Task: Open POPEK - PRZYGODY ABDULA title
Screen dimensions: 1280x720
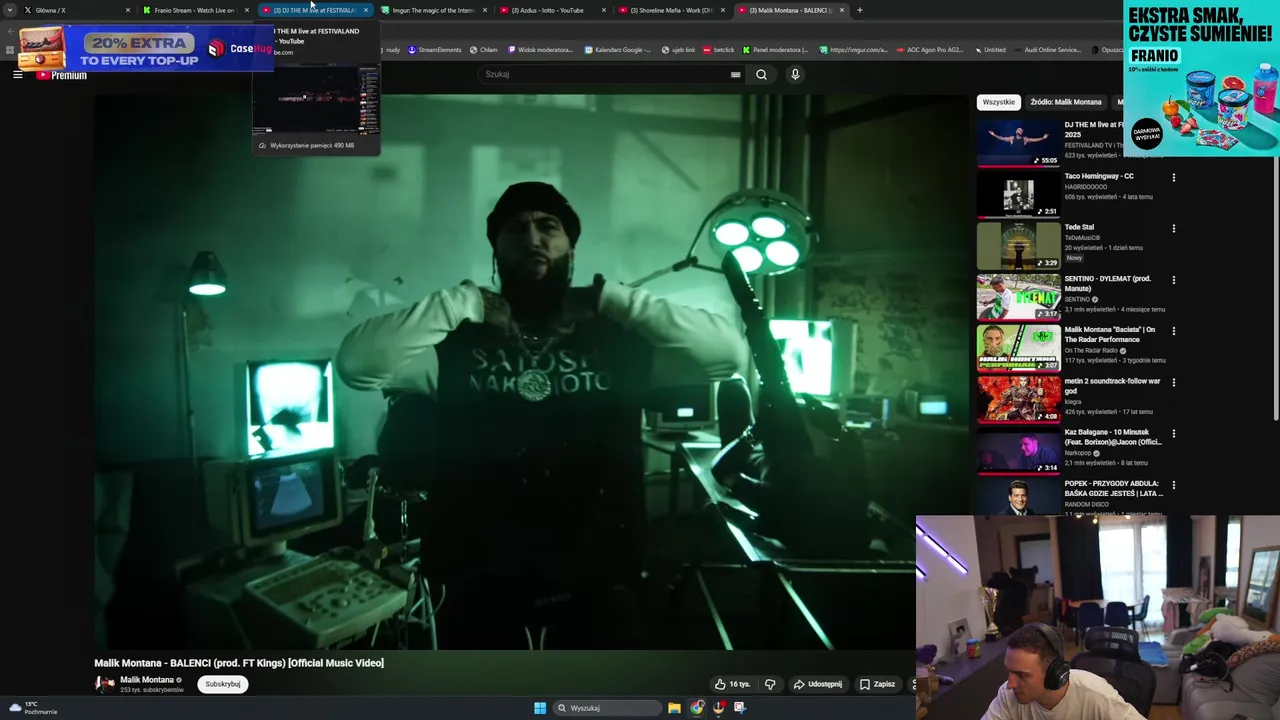Action: tap(1113, 488)
